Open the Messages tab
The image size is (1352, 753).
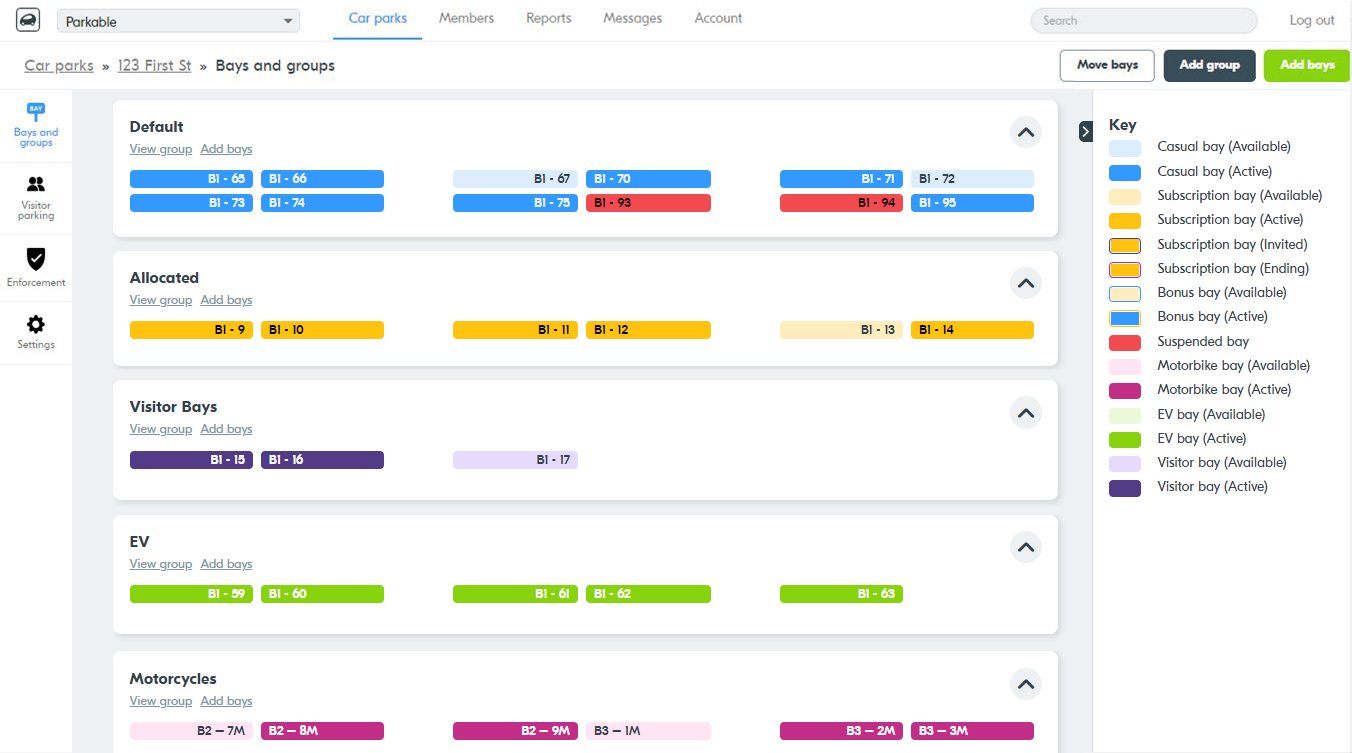(633, 19)
